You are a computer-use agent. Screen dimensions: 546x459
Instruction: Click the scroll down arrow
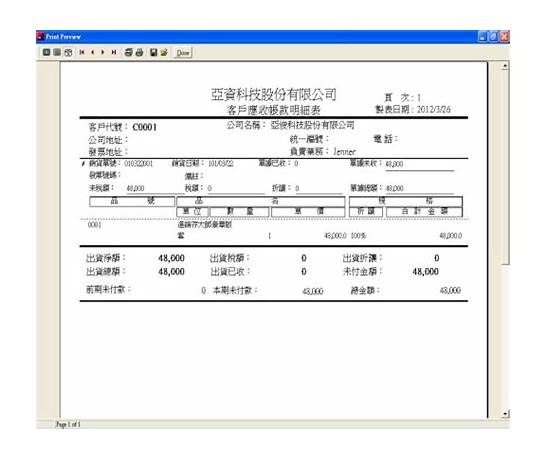505,414
